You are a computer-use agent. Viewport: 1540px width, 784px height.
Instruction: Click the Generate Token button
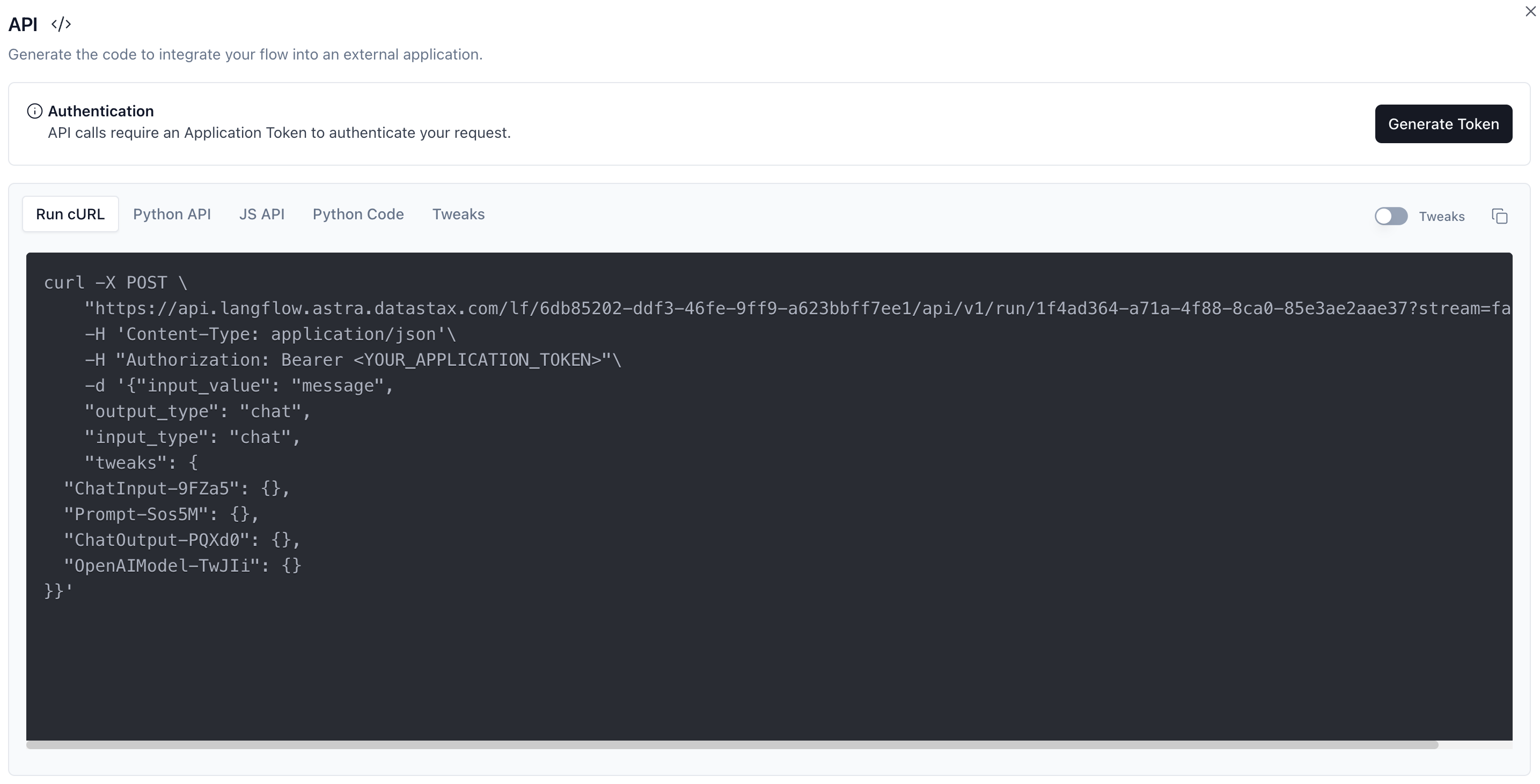1443,124
